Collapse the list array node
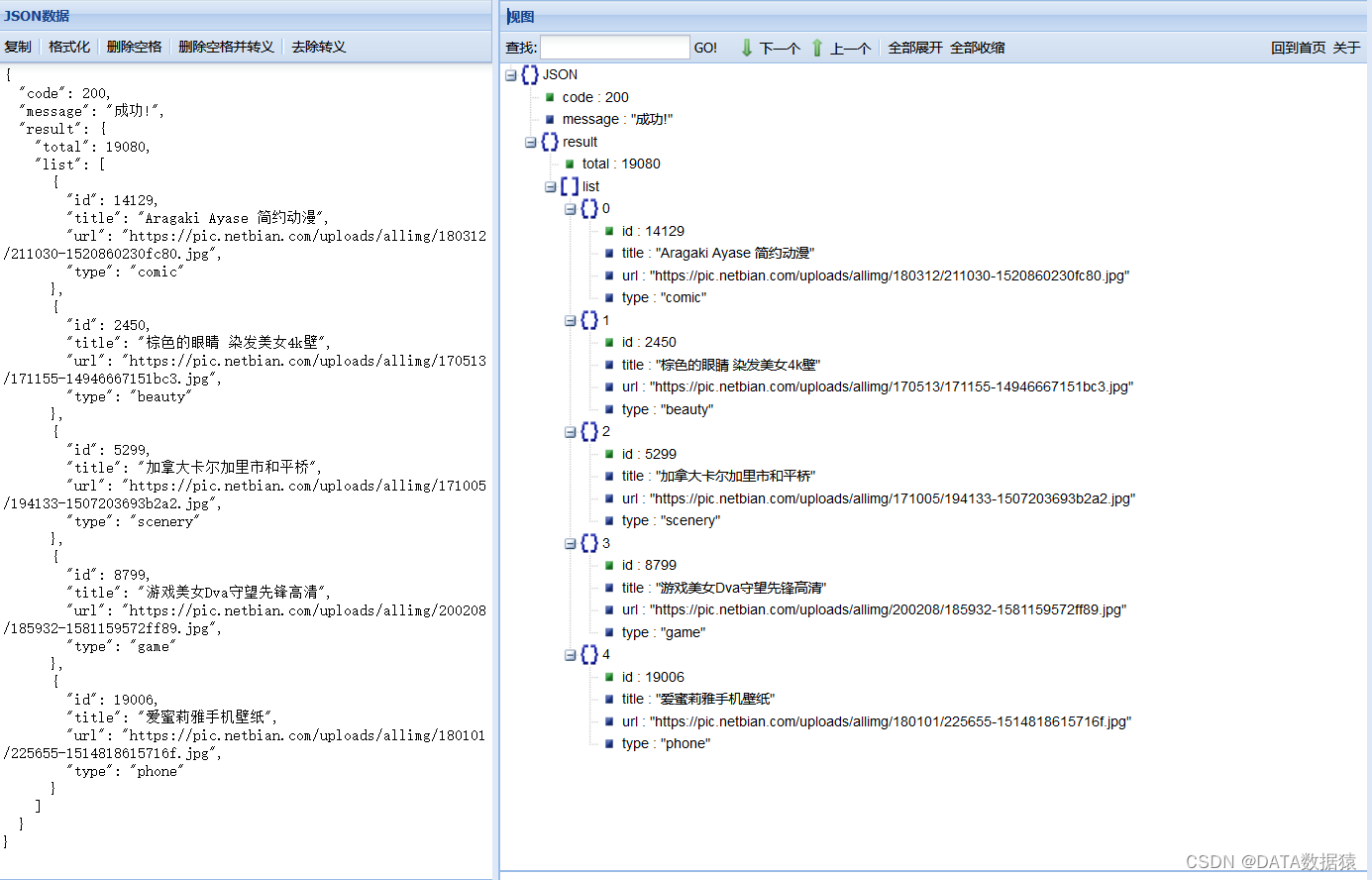Image resolution: width=1372 pixels, height=880 pixels. point(551,185)
